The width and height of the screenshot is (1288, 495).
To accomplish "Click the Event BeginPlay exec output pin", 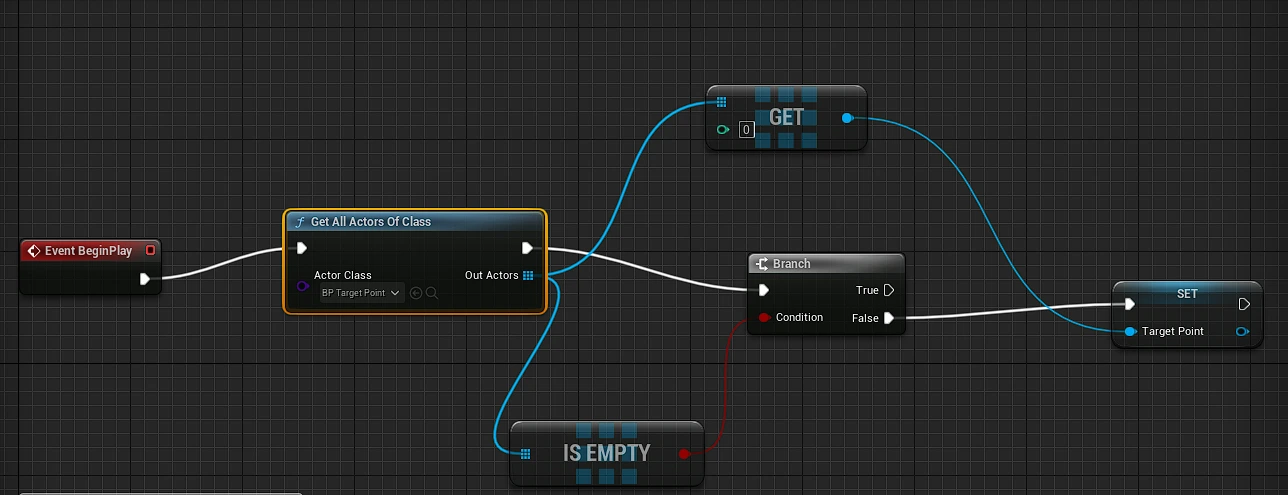I will (x=145, y=279).
